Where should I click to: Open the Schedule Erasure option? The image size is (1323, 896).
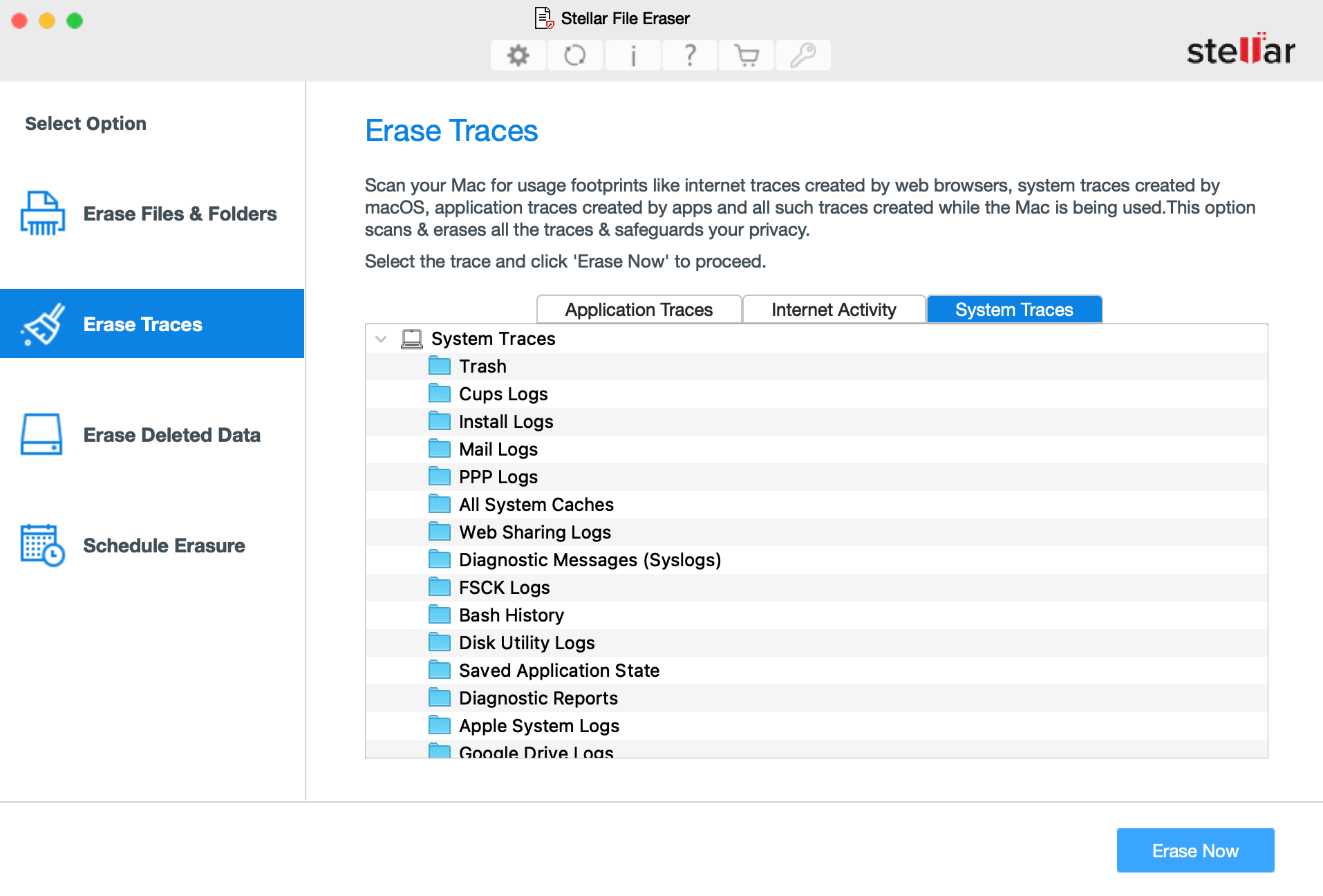coord(152,545)
